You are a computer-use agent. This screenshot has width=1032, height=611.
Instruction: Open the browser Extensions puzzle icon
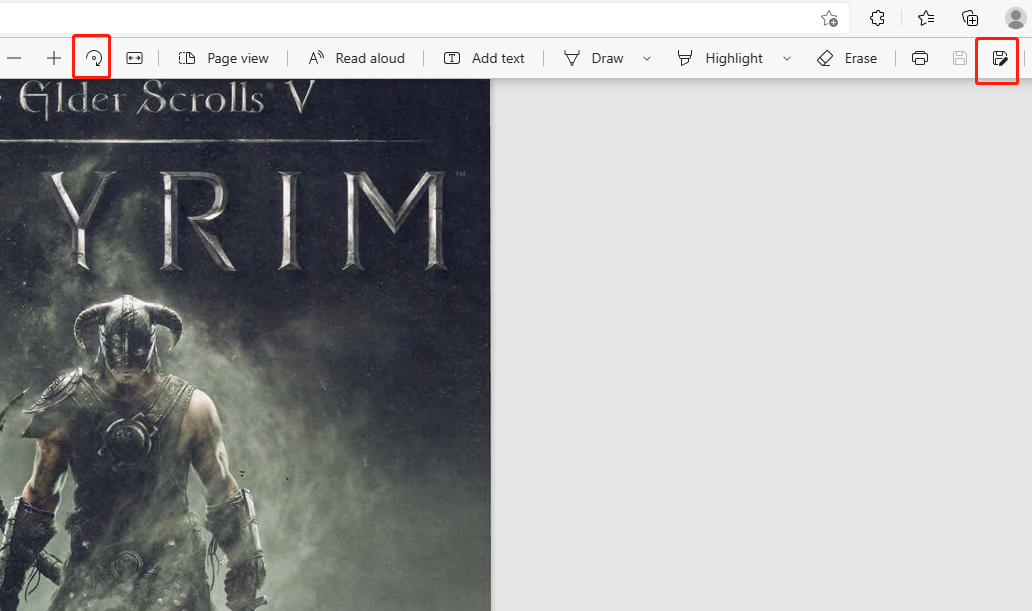click(x=877, y=18)
